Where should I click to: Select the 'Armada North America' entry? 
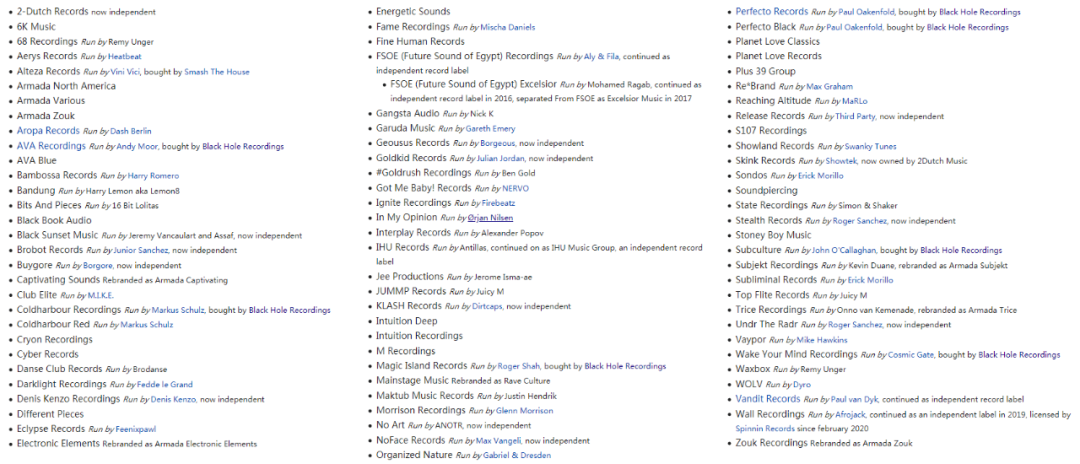click(67, 86)
